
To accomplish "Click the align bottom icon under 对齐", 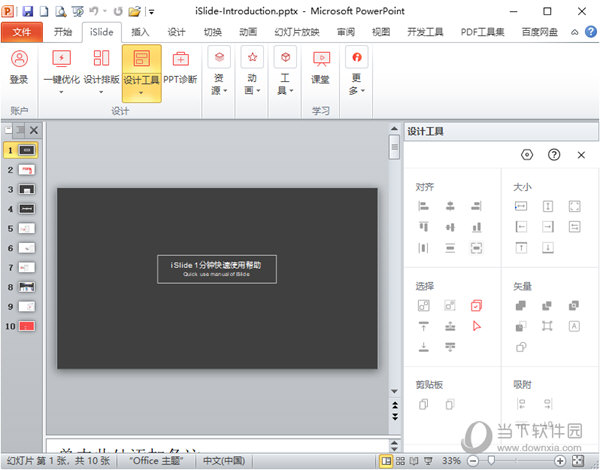I will 476,227.
